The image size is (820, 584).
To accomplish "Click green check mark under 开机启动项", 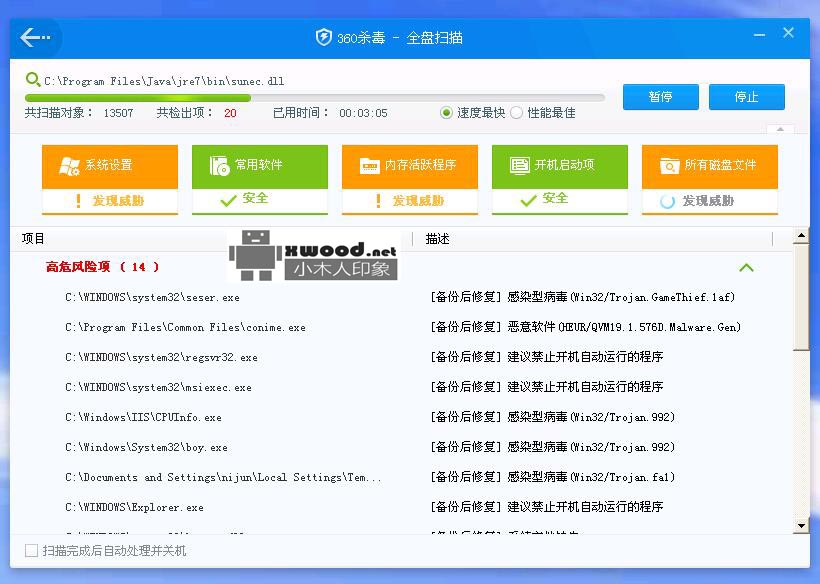I will [529, 200].
